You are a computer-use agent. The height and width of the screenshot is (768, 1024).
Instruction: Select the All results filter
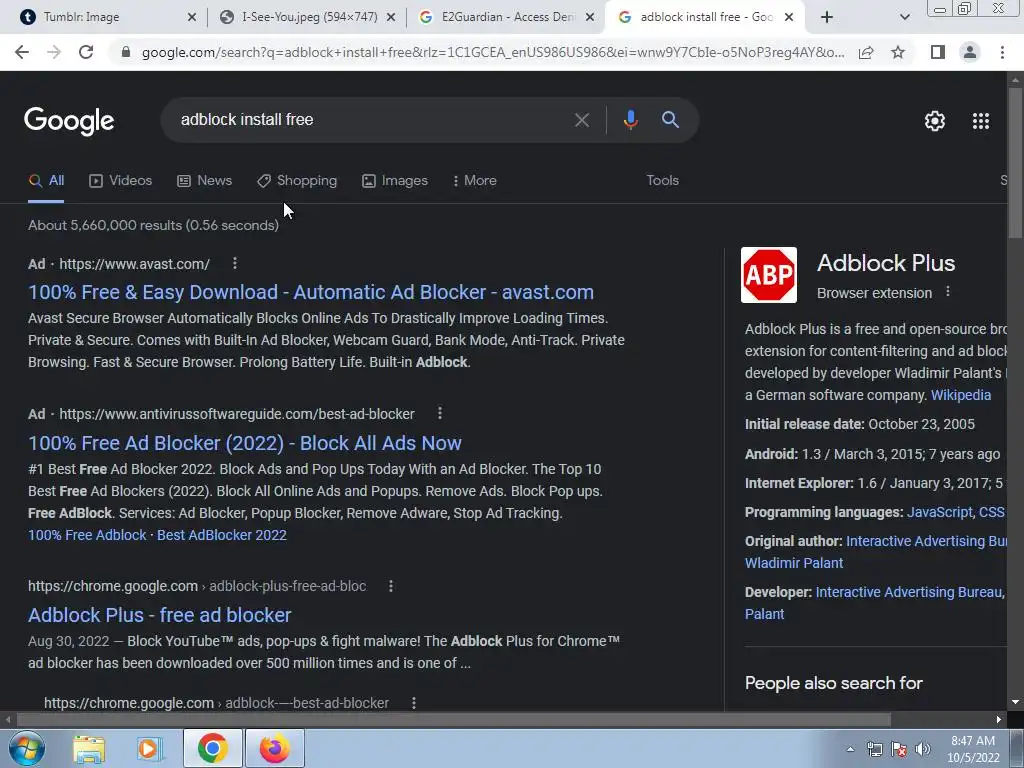coord(46,181)
